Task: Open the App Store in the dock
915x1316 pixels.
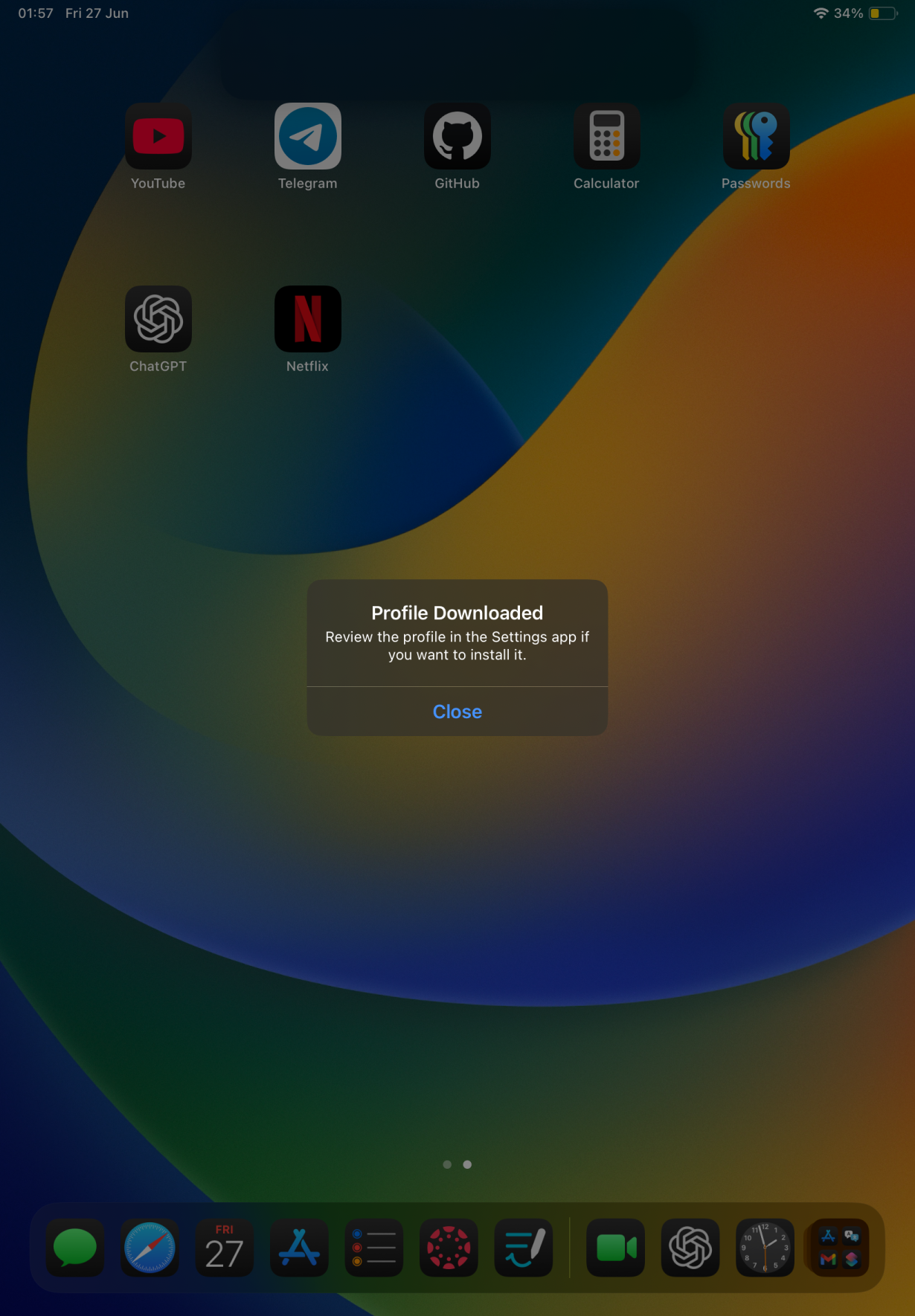Action: (x=299, y=1248)
